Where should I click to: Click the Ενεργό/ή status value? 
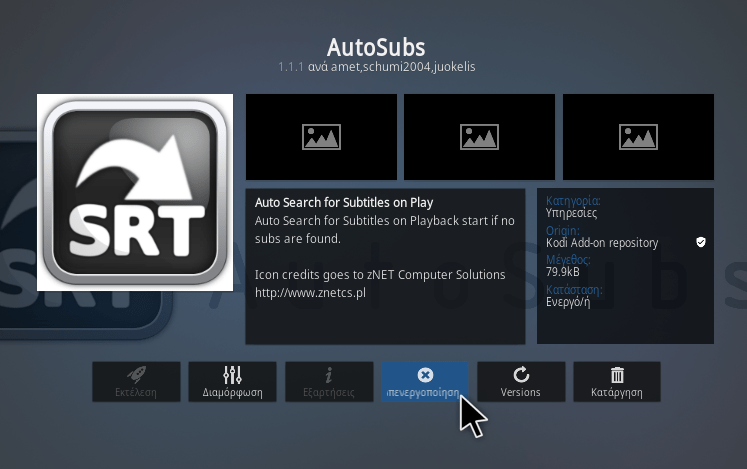568,302
